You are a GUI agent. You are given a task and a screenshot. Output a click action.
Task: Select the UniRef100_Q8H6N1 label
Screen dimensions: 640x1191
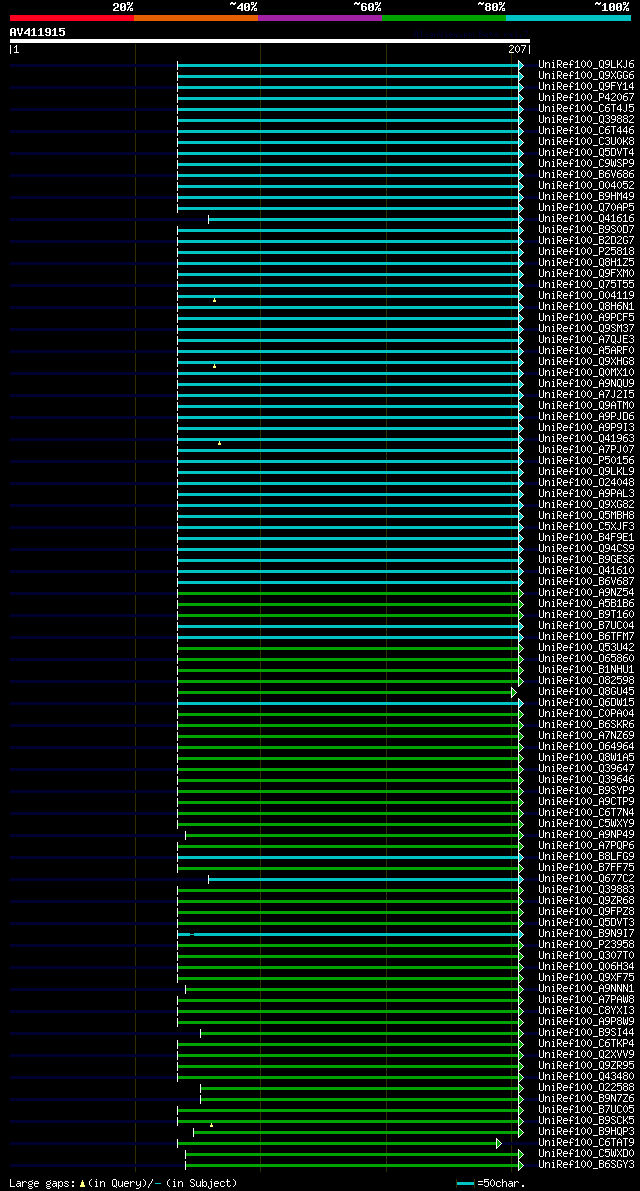click(586, 307)
